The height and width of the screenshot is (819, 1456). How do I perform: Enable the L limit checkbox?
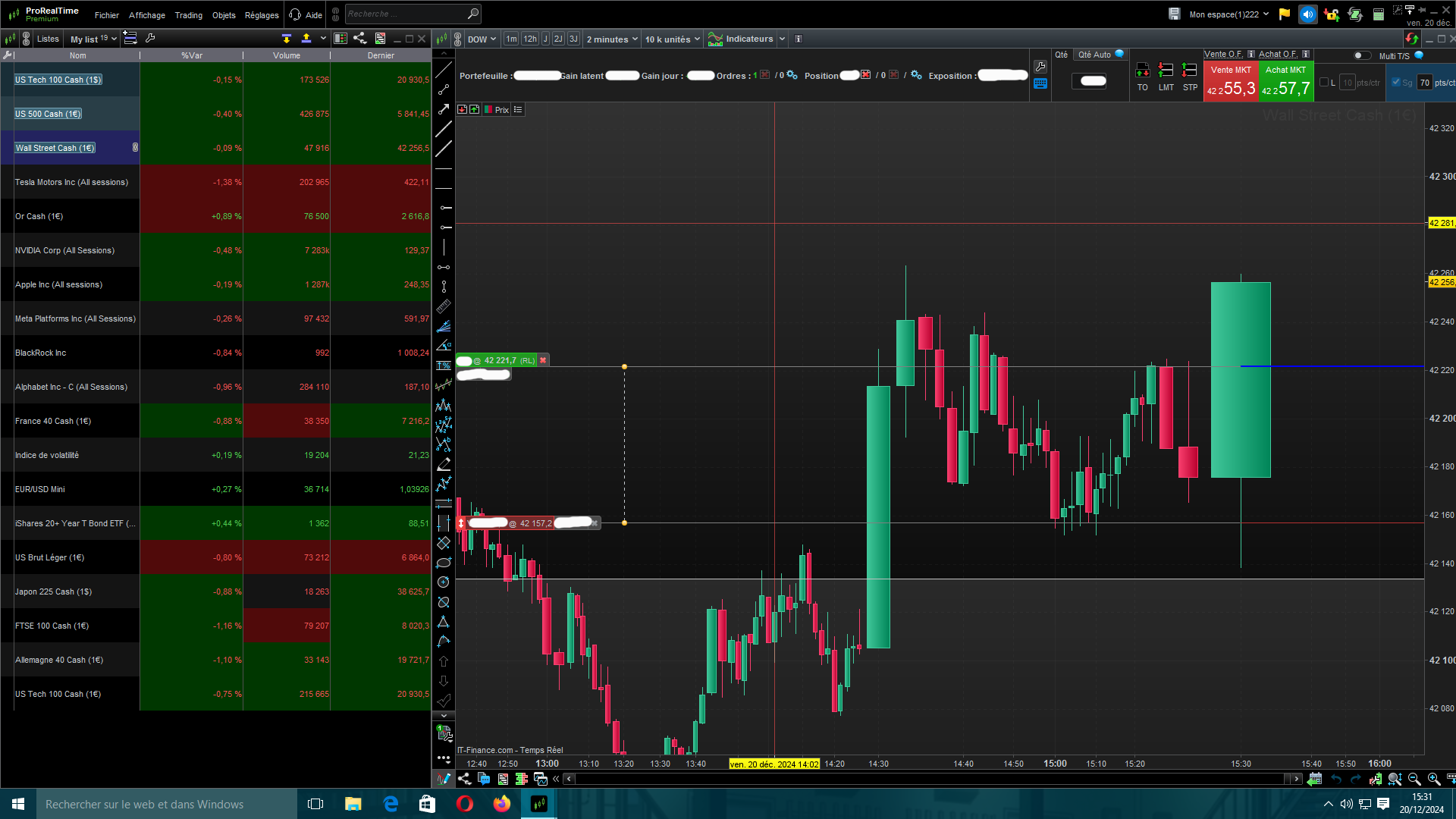(x=1324, y=82)
